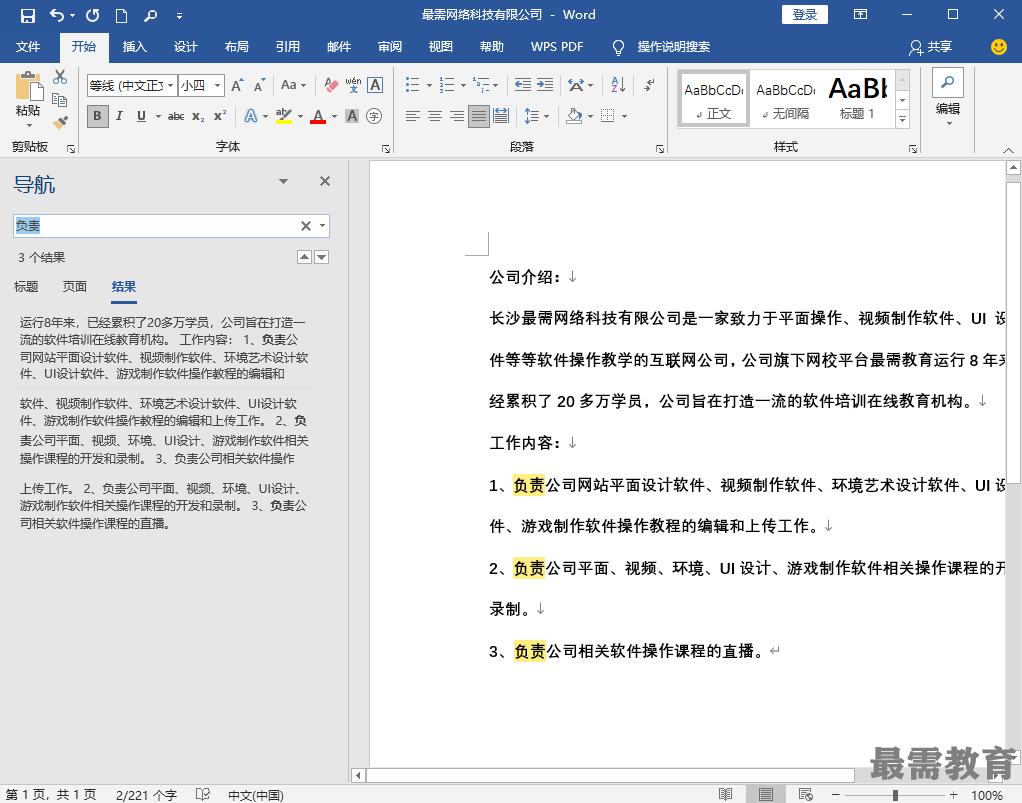Switch to the 设计 ribbon tab
The width and height of the screenshot is (1022, 803).
click(x=185, y=47)
